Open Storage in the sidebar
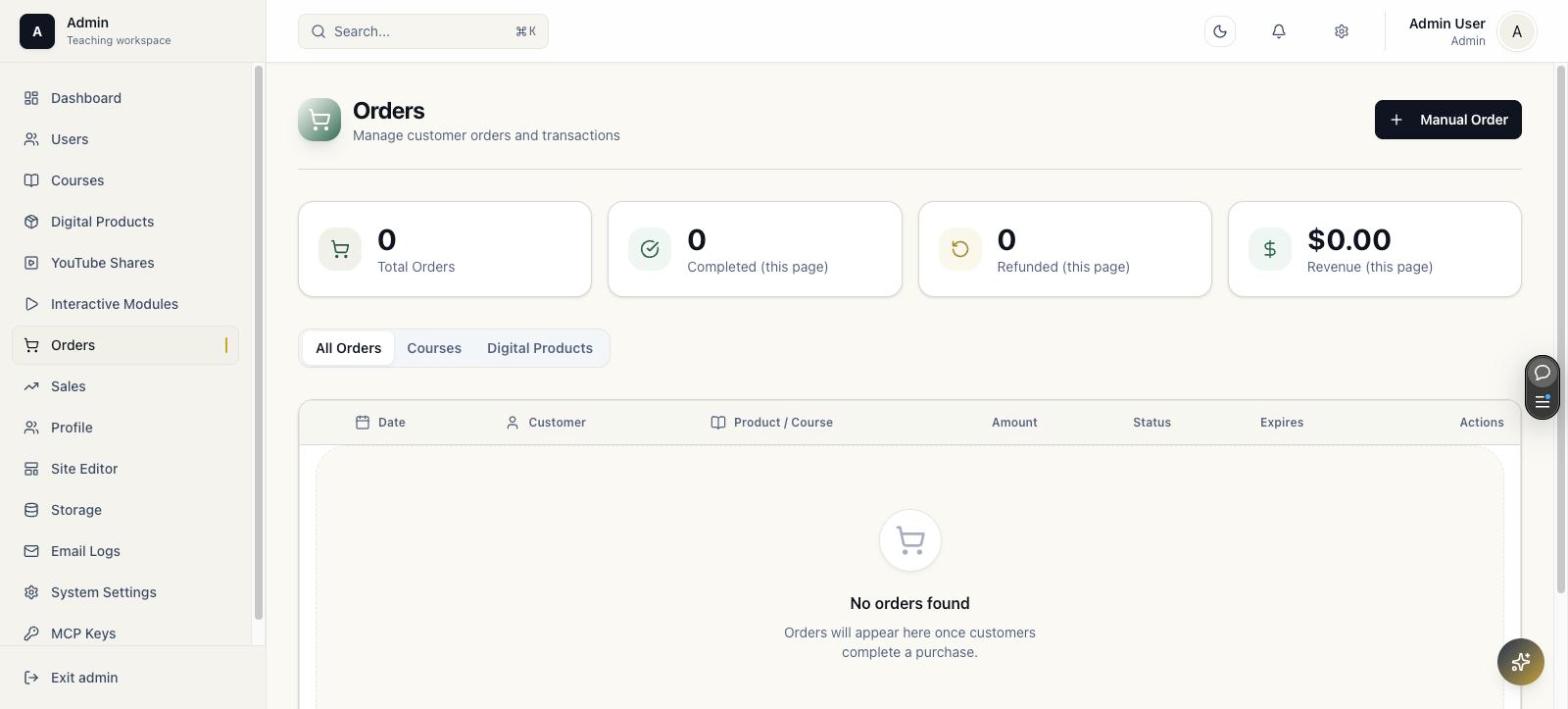Screen dimensions: 1568x709 [x=125, y=509]
